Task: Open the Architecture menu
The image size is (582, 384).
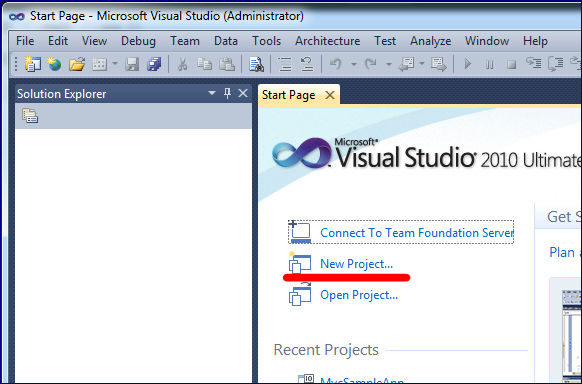Action: point(327,41)
